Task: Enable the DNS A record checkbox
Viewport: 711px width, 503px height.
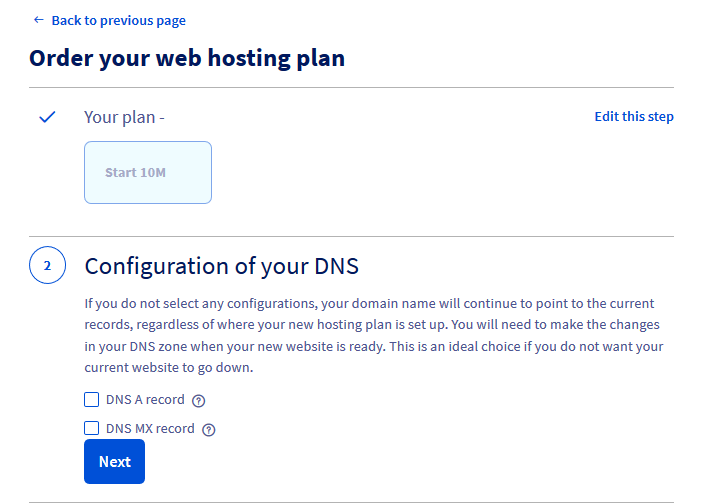Action: [92, 400]
